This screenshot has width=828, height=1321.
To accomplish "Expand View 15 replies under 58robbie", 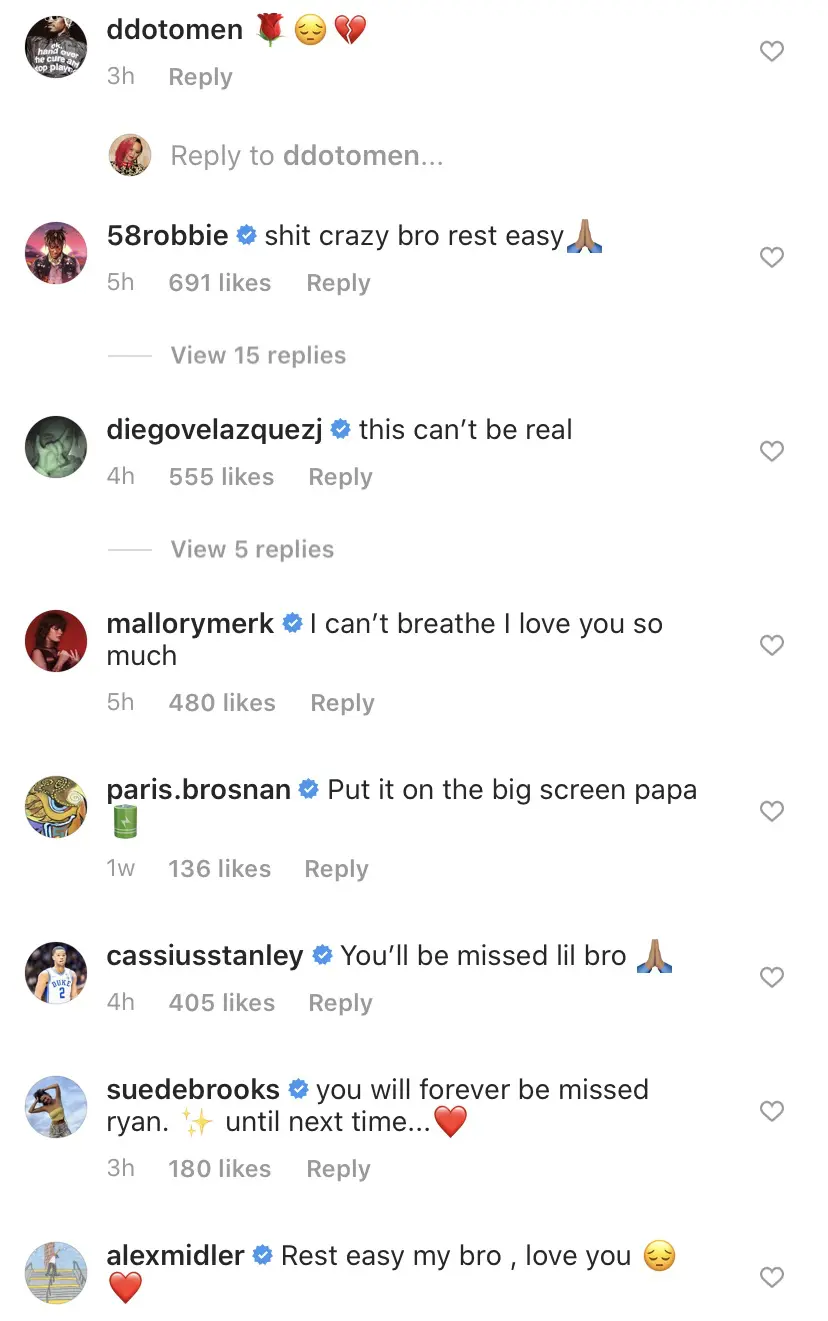I will pos(258,355).
